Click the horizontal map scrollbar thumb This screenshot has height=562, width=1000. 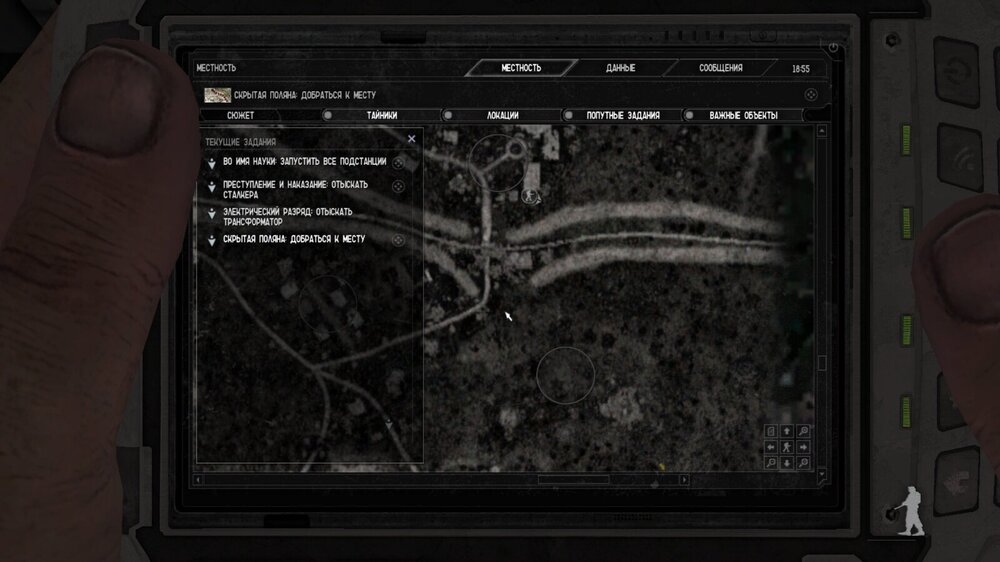pos(573,479)
